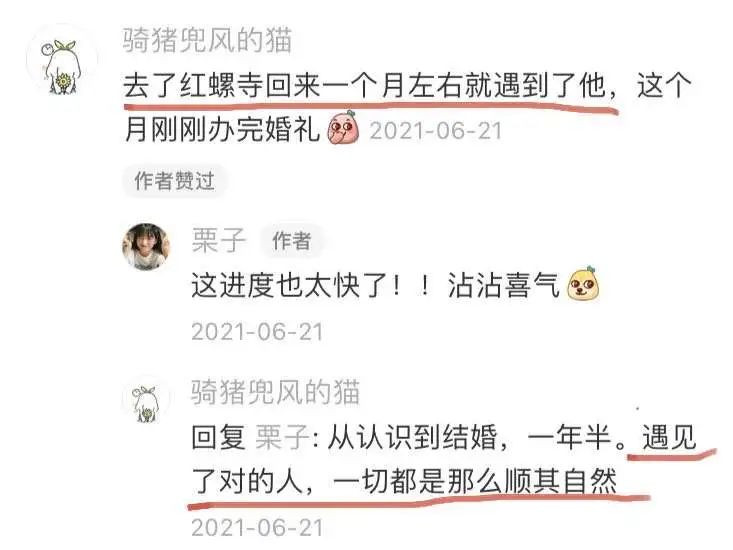Image resolution: width=733 pixels, height=550 pixels.
Task: Tap the 作者赞过 tag
Action: point(174,181)
